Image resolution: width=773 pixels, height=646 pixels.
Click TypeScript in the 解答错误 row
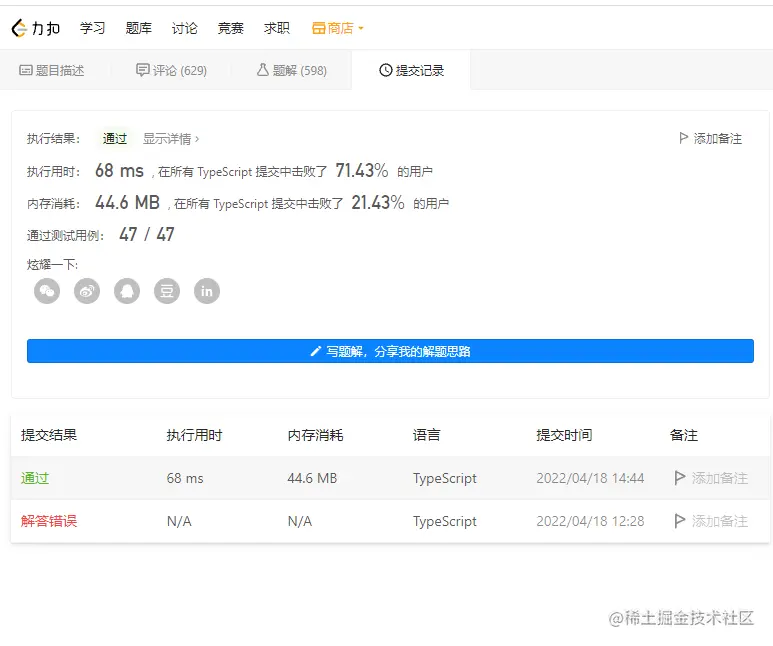coord(445,521)
